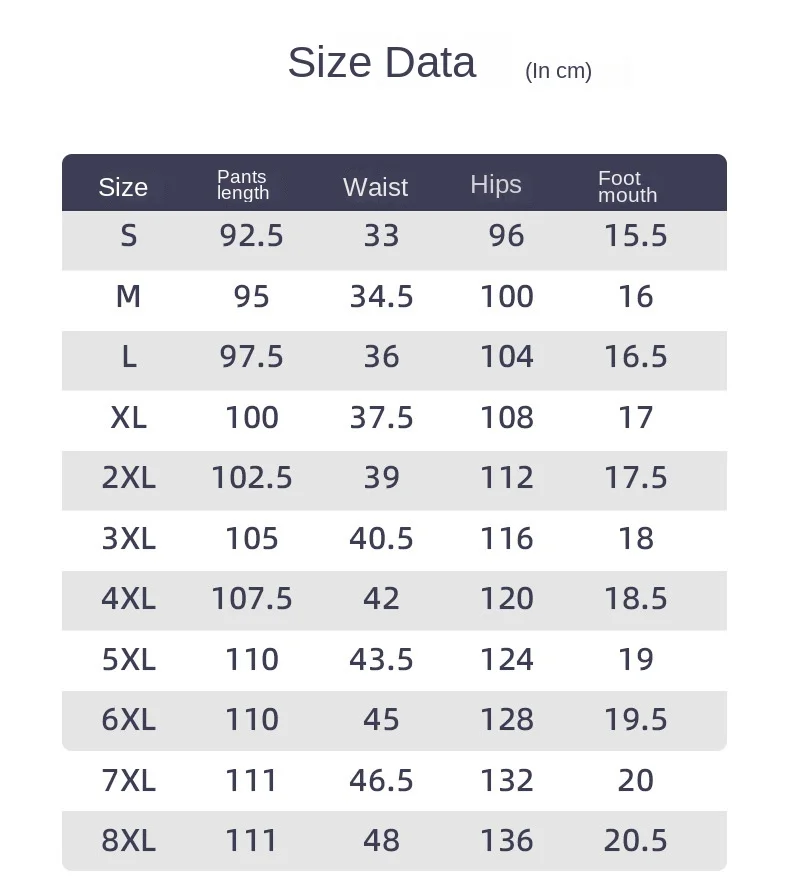Select the M size row label
This screenshot has width=790, height=888.
[x=128, y=296]
